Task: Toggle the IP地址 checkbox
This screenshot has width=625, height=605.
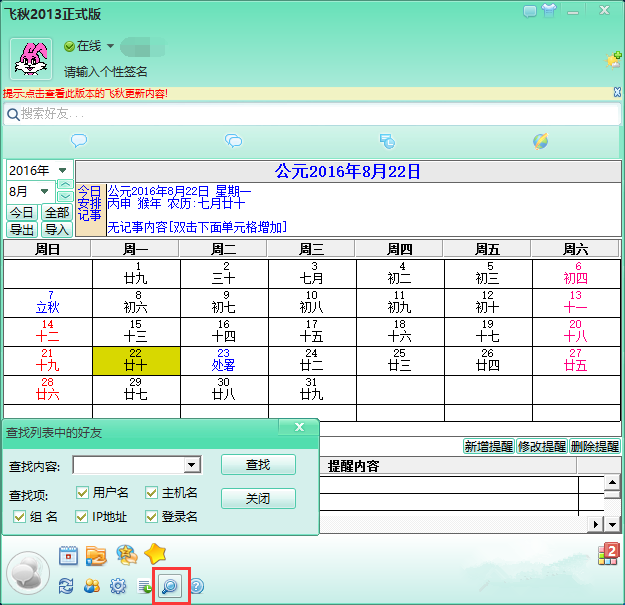Action: (83, 516)
